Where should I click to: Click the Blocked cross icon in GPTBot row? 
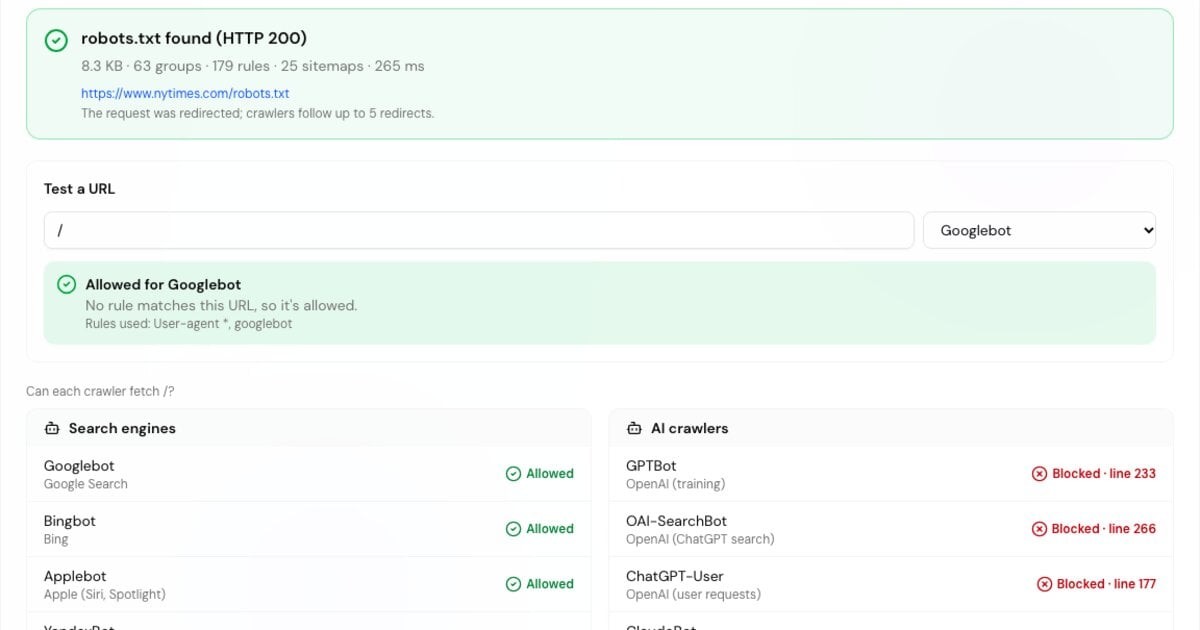coord(1039,474)
